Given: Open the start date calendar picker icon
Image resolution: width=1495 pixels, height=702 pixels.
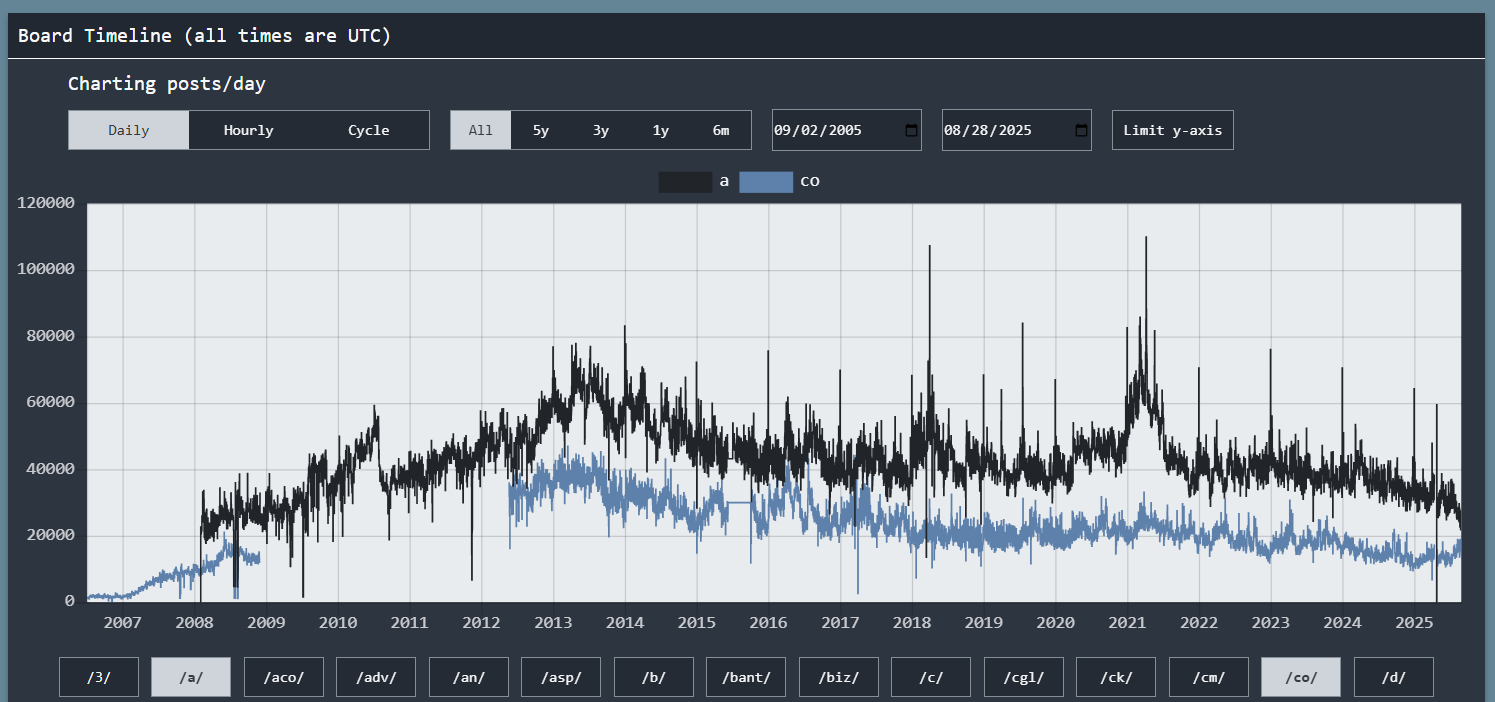Looking at the screenshot, I should pos(911,130).
